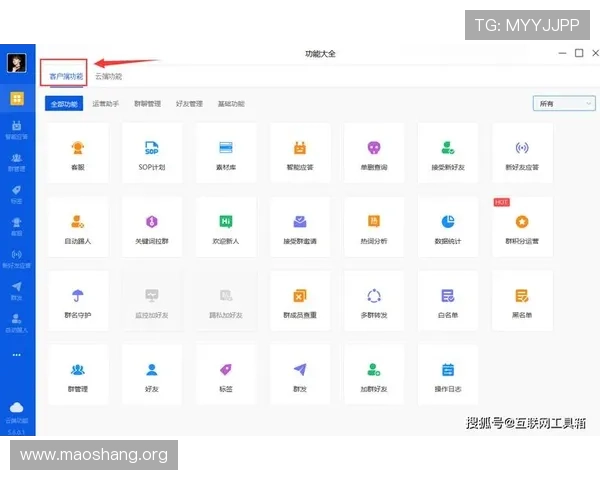Image resolution: width=600 pixels, height=480 pixels.
Task: Open the 加群好友 card
Action: point(374,375)
